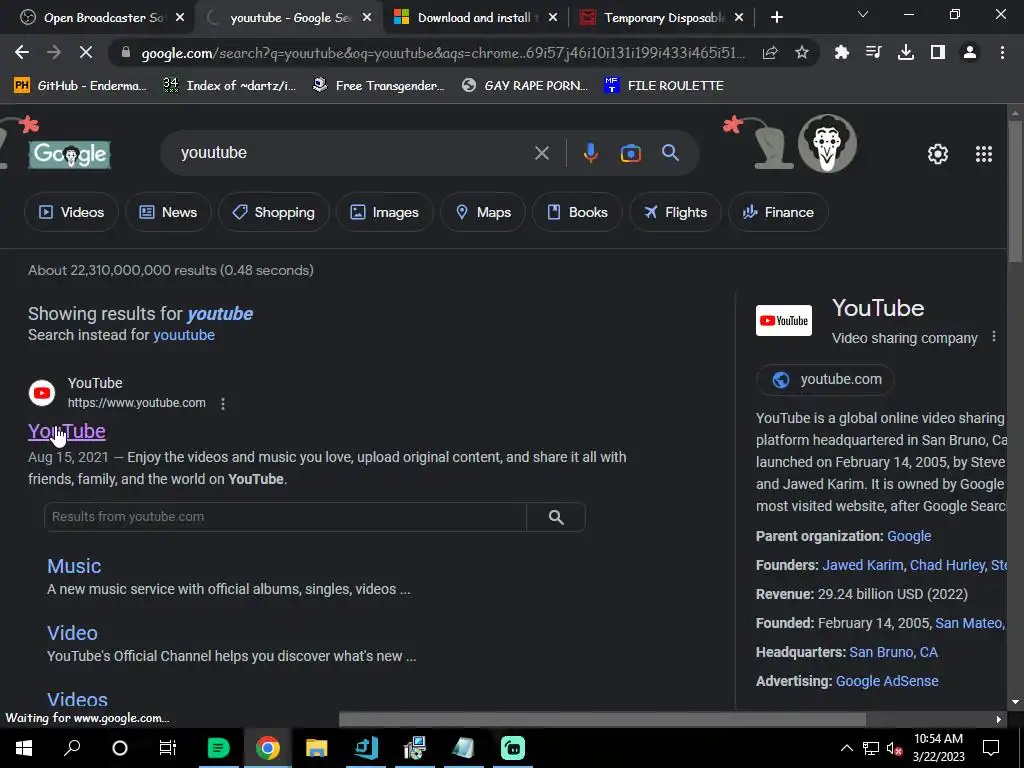
Task: Close the Temporary Disposable tab
Action: click(739, 18)
